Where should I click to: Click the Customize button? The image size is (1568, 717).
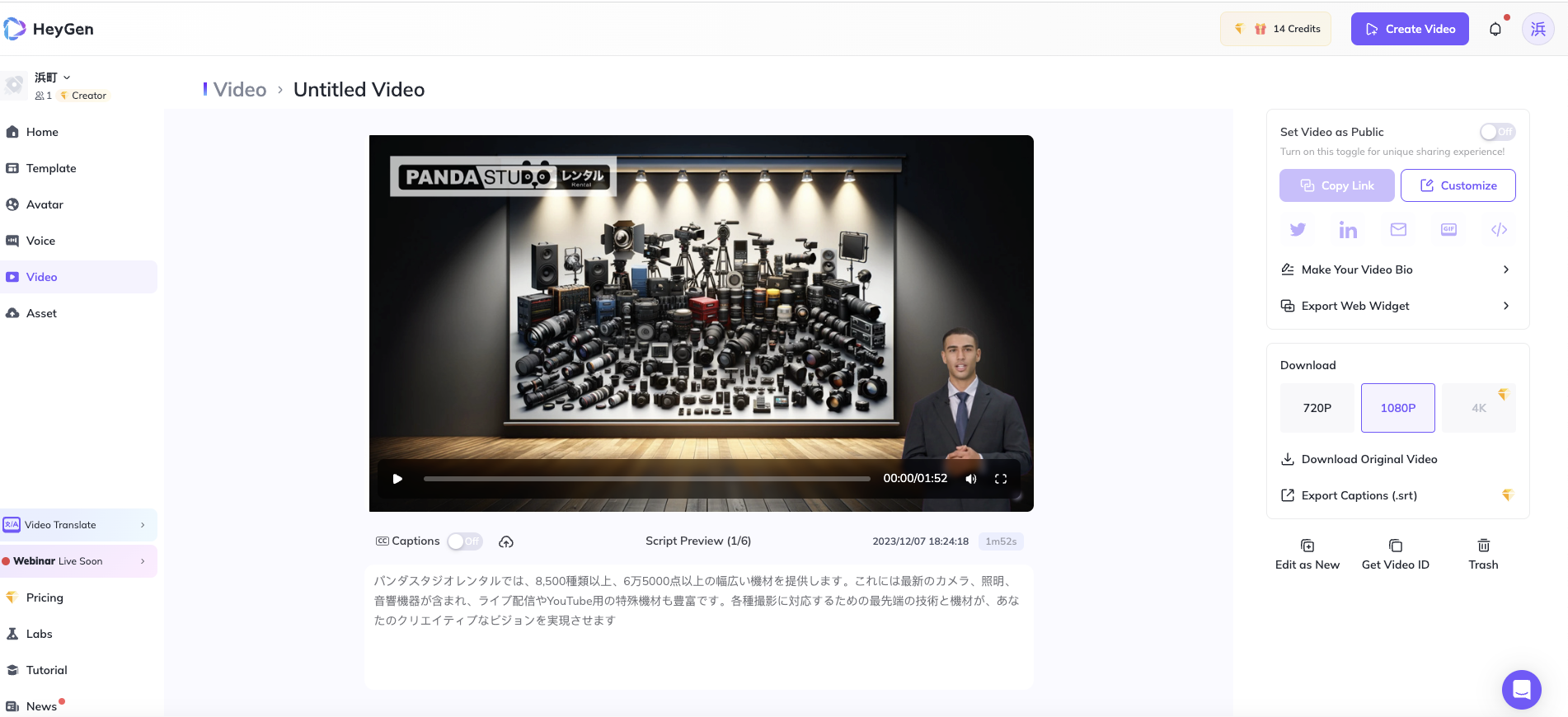(x=1458, y=185)
